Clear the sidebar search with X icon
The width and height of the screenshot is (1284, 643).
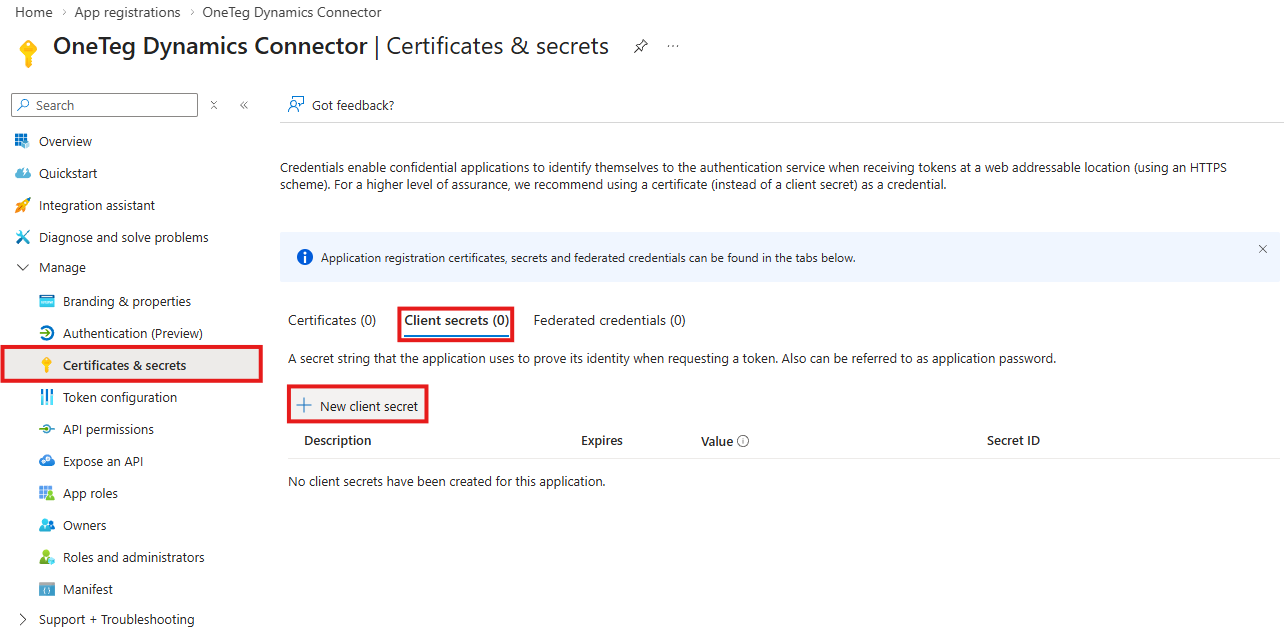pos(214,105)
